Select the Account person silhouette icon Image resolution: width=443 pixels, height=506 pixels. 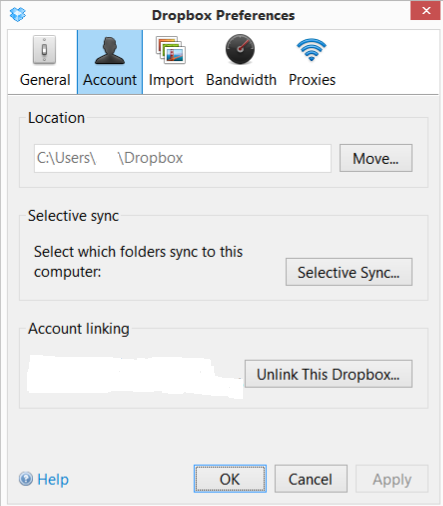(110, 51)
